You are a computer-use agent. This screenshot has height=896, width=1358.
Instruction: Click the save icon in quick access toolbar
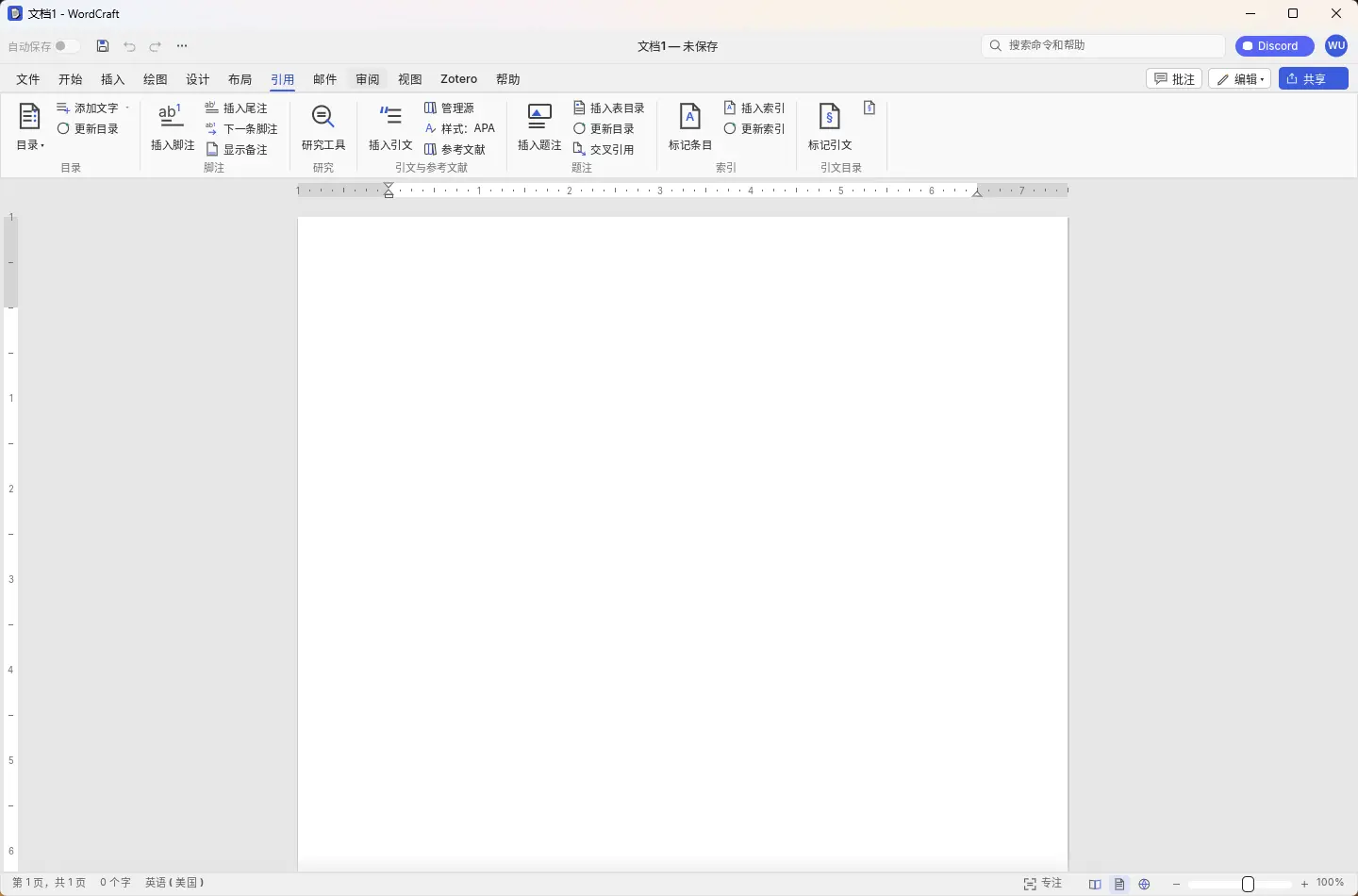(103, 46)
